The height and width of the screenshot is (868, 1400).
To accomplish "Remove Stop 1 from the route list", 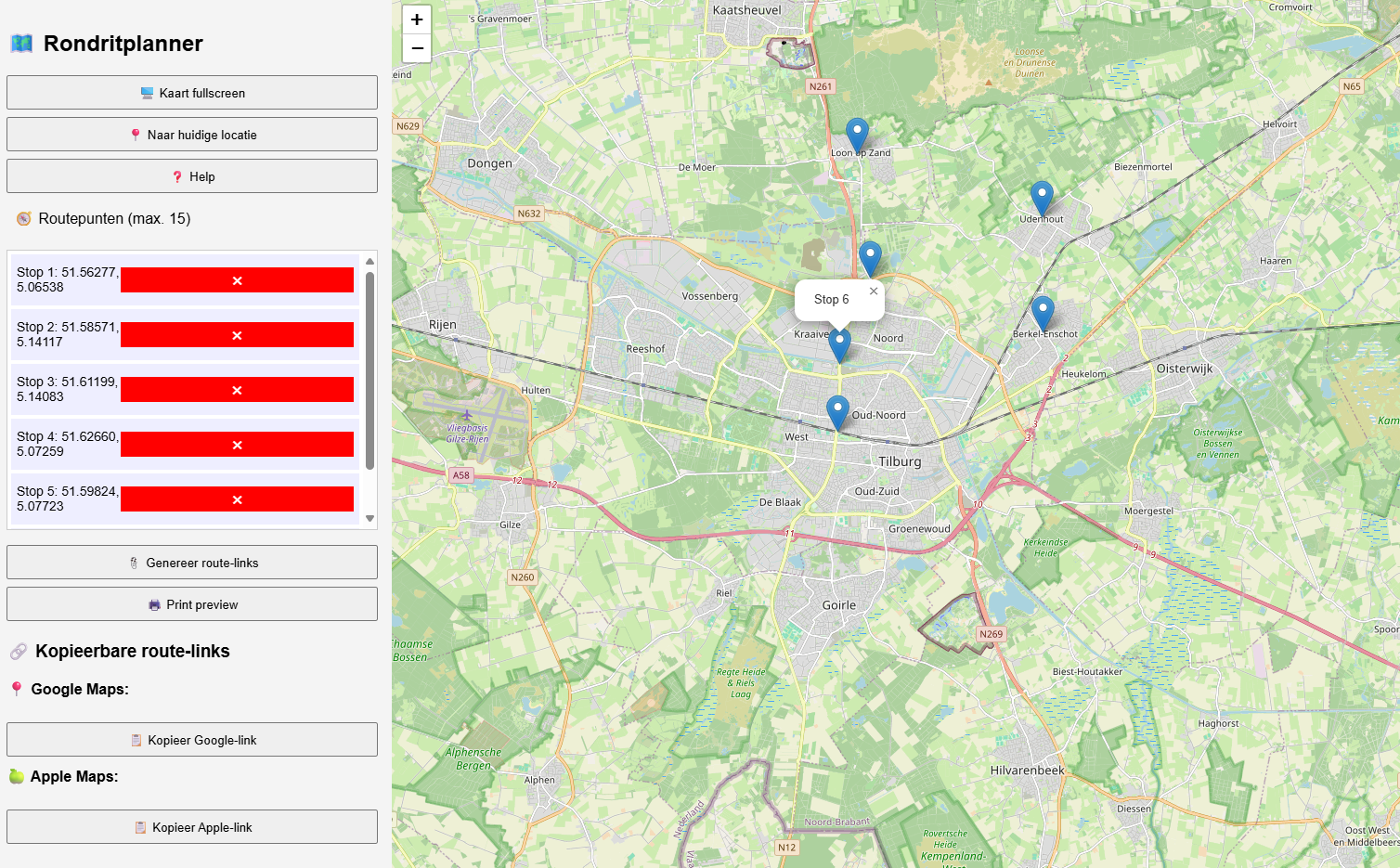I will click(237, 280).
